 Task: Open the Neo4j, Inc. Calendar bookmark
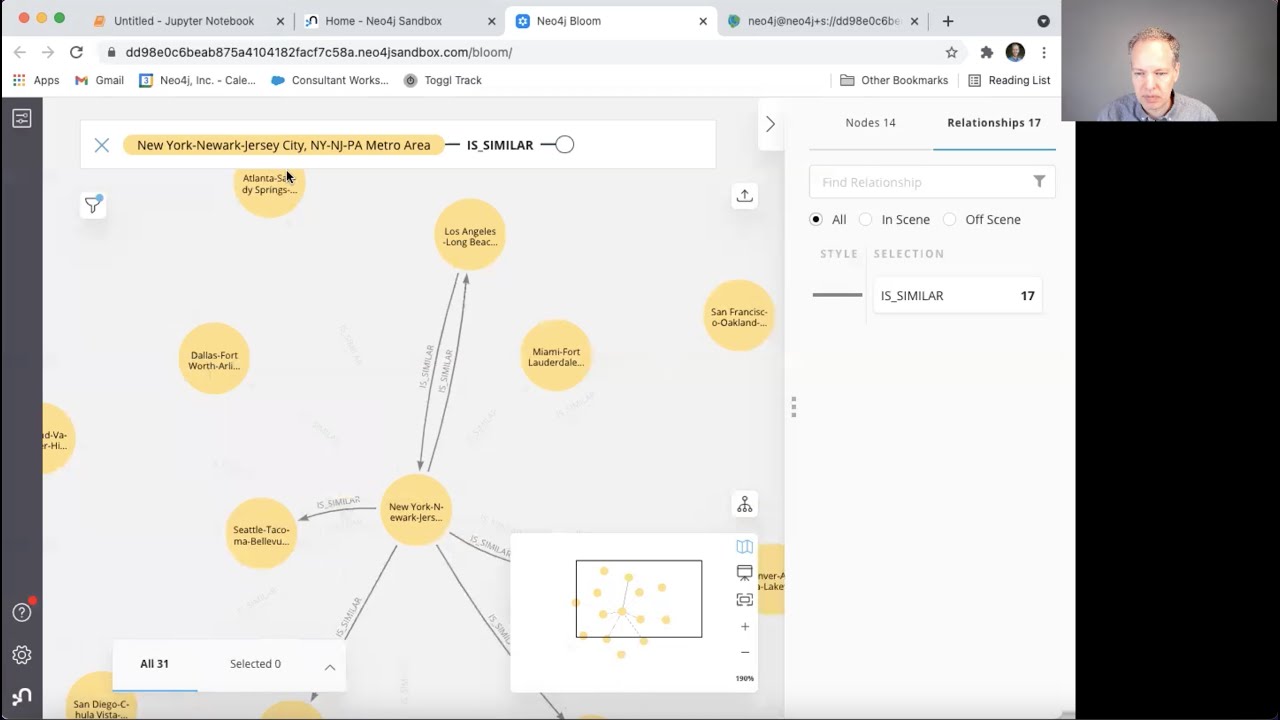[x=197, y=80]
